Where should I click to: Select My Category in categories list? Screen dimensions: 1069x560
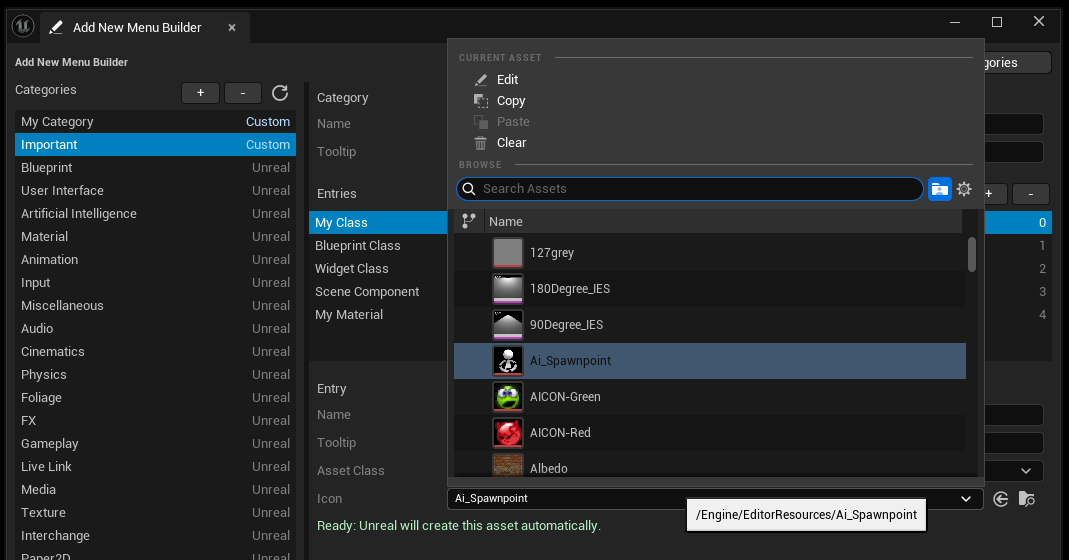(155, 121)
